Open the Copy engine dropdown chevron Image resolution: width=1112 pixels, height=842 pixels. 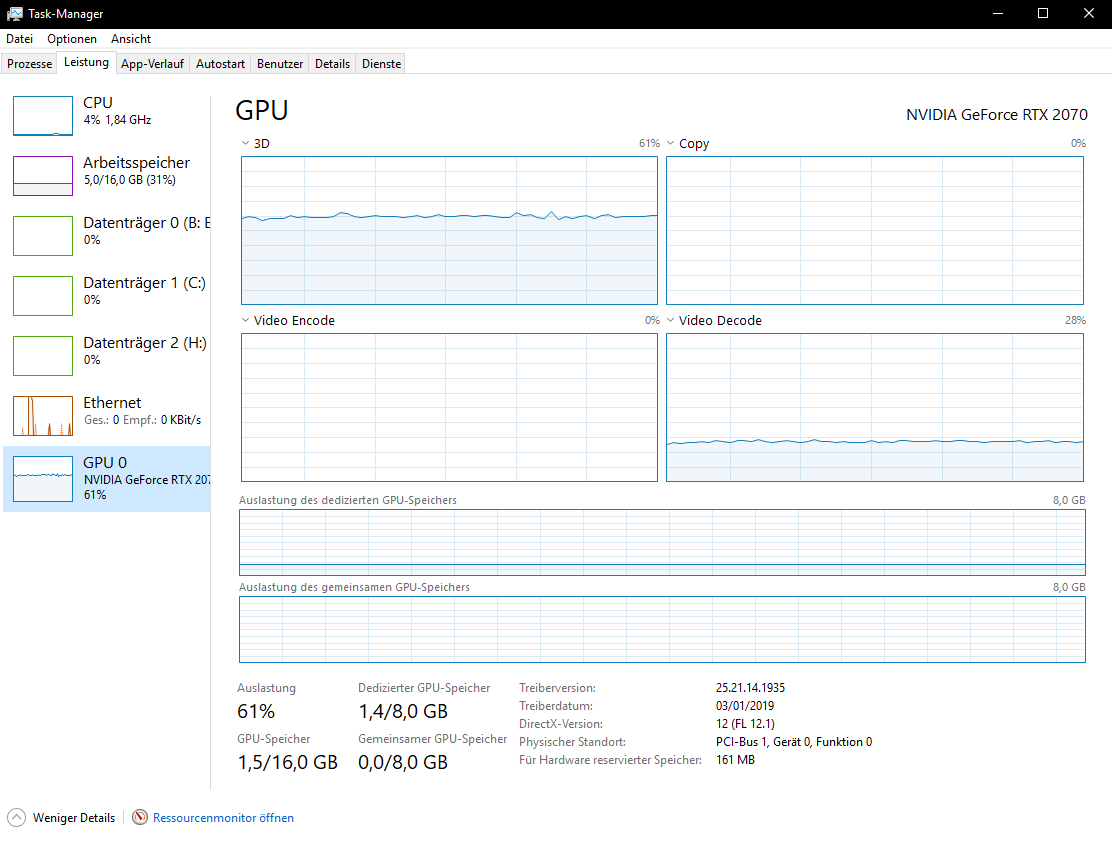click(670, 143)
